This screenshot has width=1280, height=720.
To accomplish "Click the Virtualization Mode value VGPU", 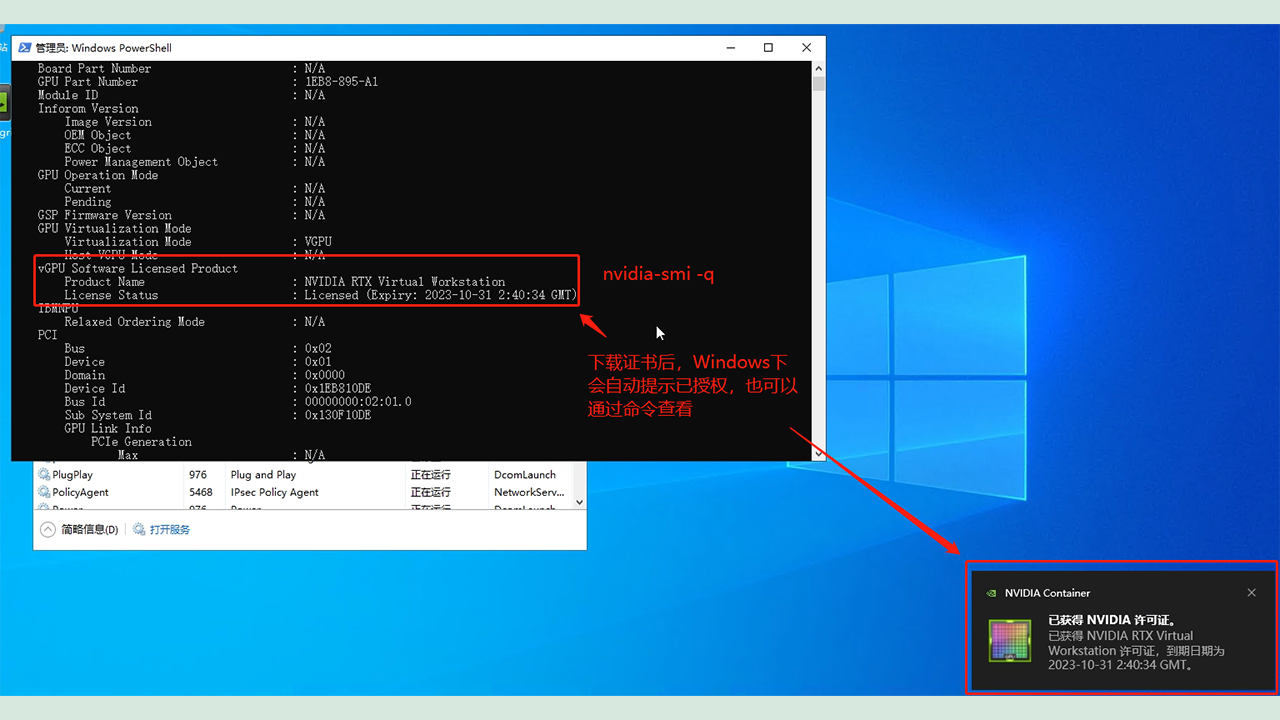I will pos(318,242).
